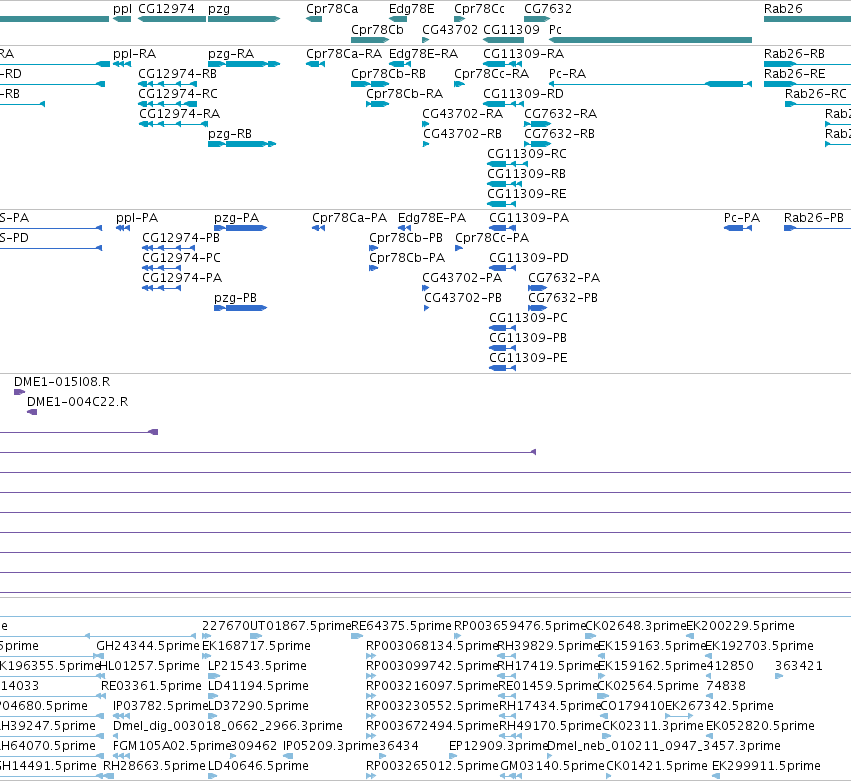Click the RE64375.5prime EST label
This screenshot has height=781, width=851.
tap(401, 626)
